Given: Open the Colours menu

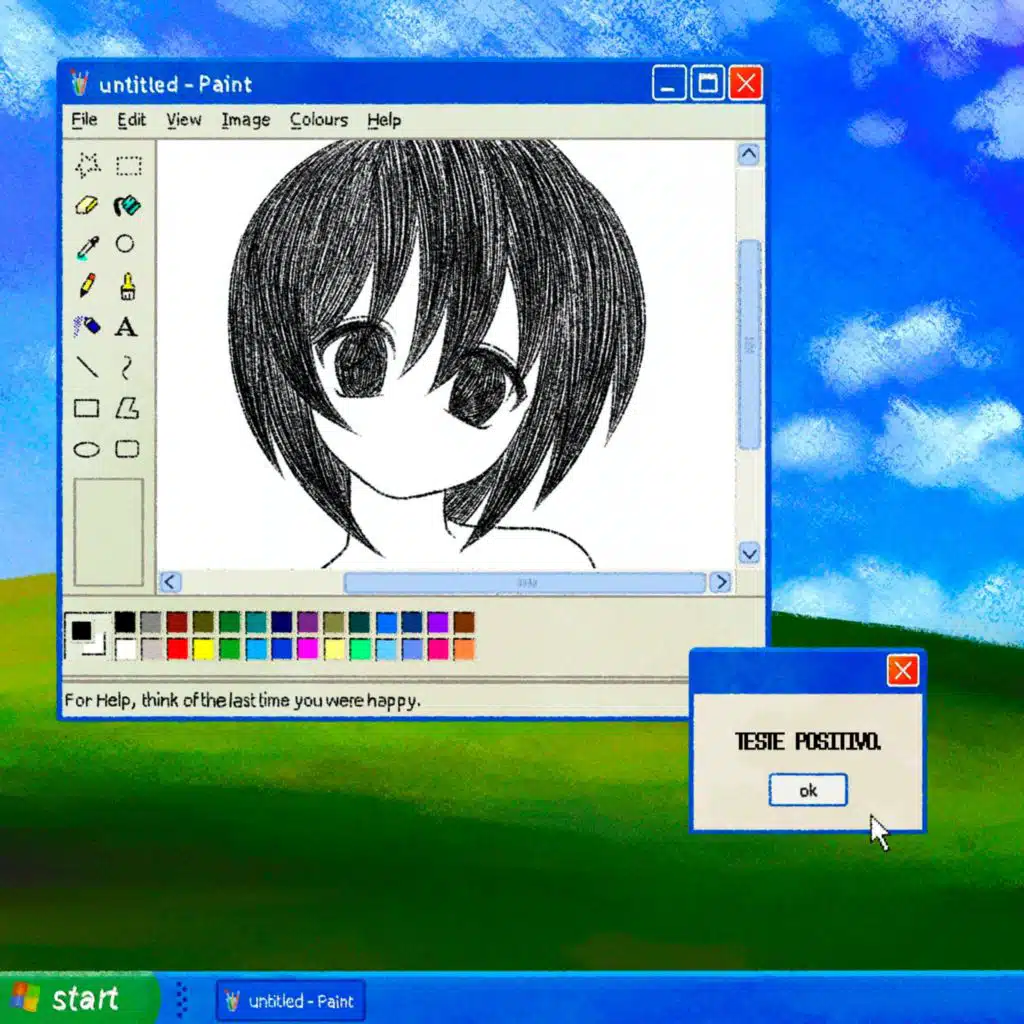Looking at the screenshot, I should pos(319,120).
